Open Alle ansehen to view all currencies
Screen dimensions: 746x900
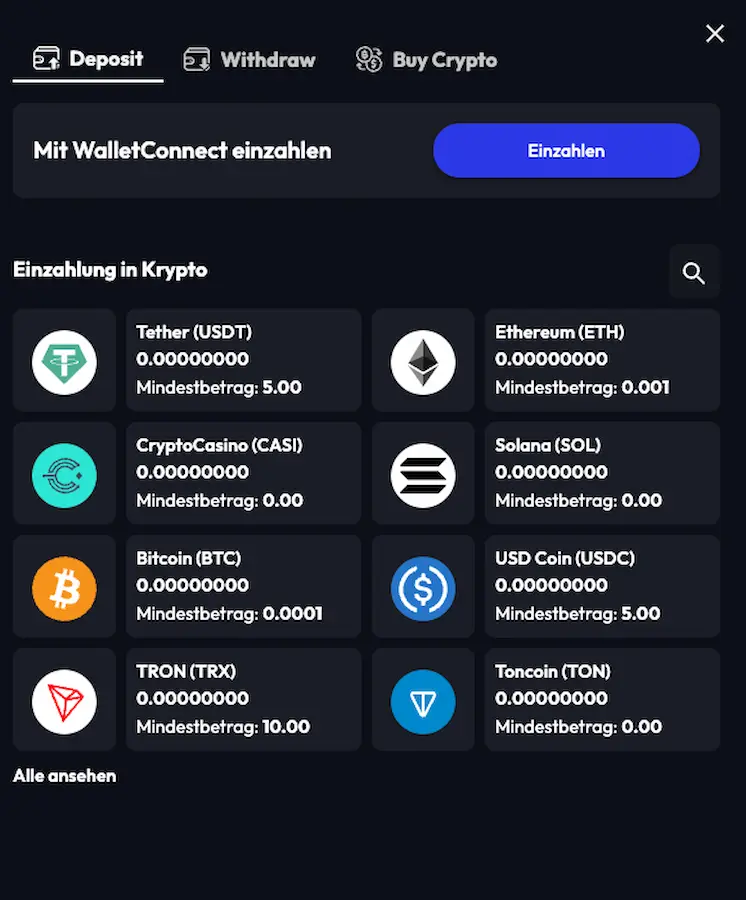tap(64, 775)
